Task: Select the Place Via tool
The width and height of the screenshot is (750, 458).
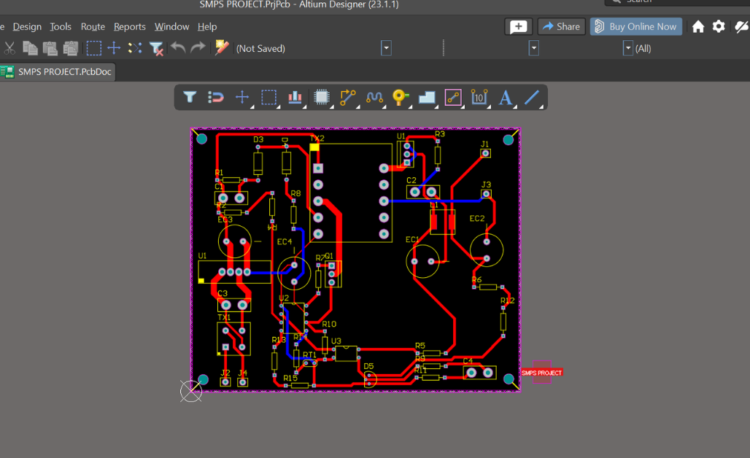Action: pos(400,97)
